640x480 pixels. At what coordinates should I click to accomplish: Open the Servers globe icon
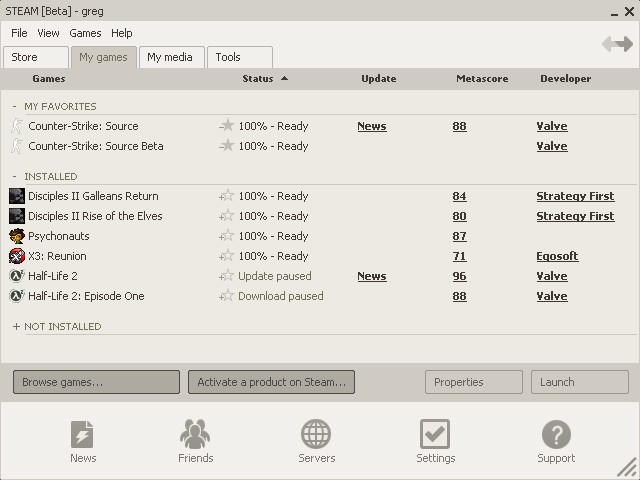pyautogui.click(x=316, y=434)
